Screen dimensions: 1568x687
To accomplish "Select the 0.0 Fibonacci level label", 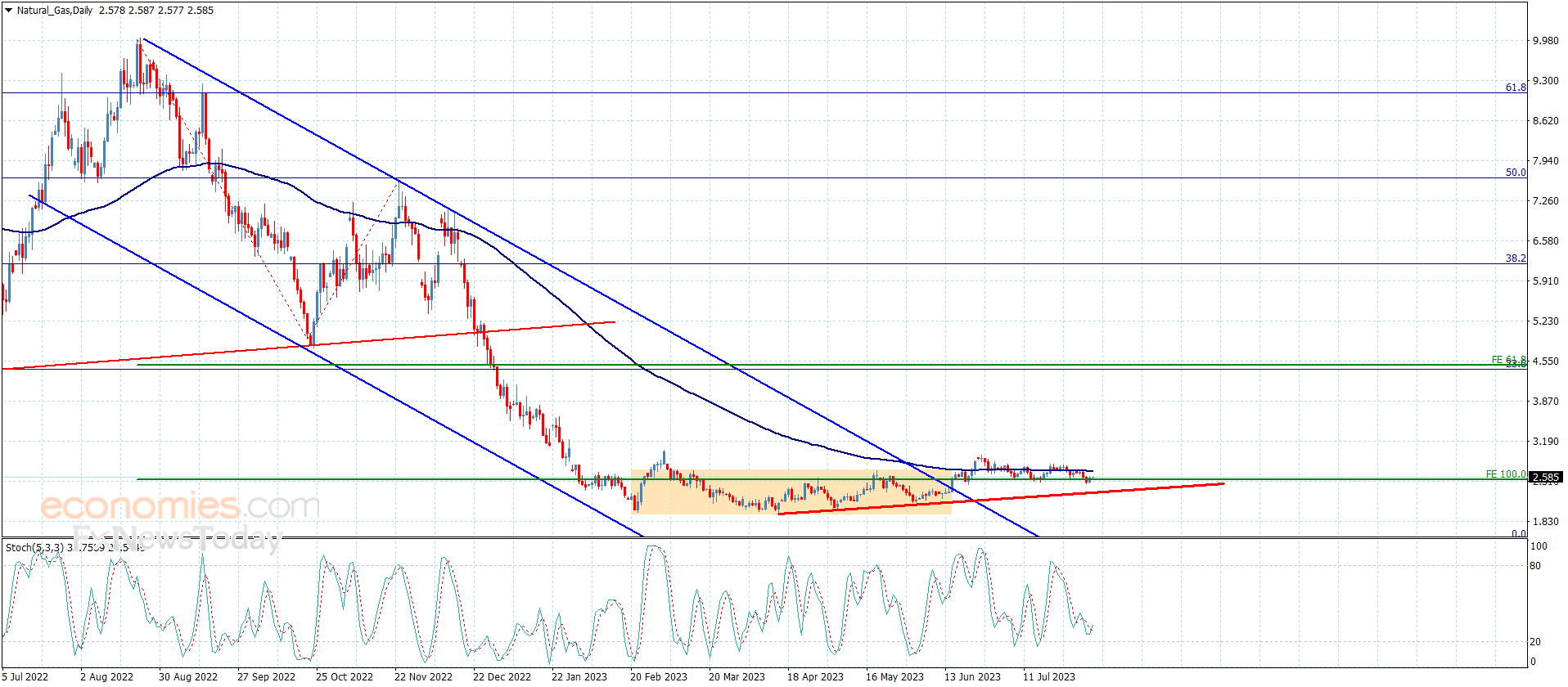I will pyautogui.click(x=1519, y=533).
